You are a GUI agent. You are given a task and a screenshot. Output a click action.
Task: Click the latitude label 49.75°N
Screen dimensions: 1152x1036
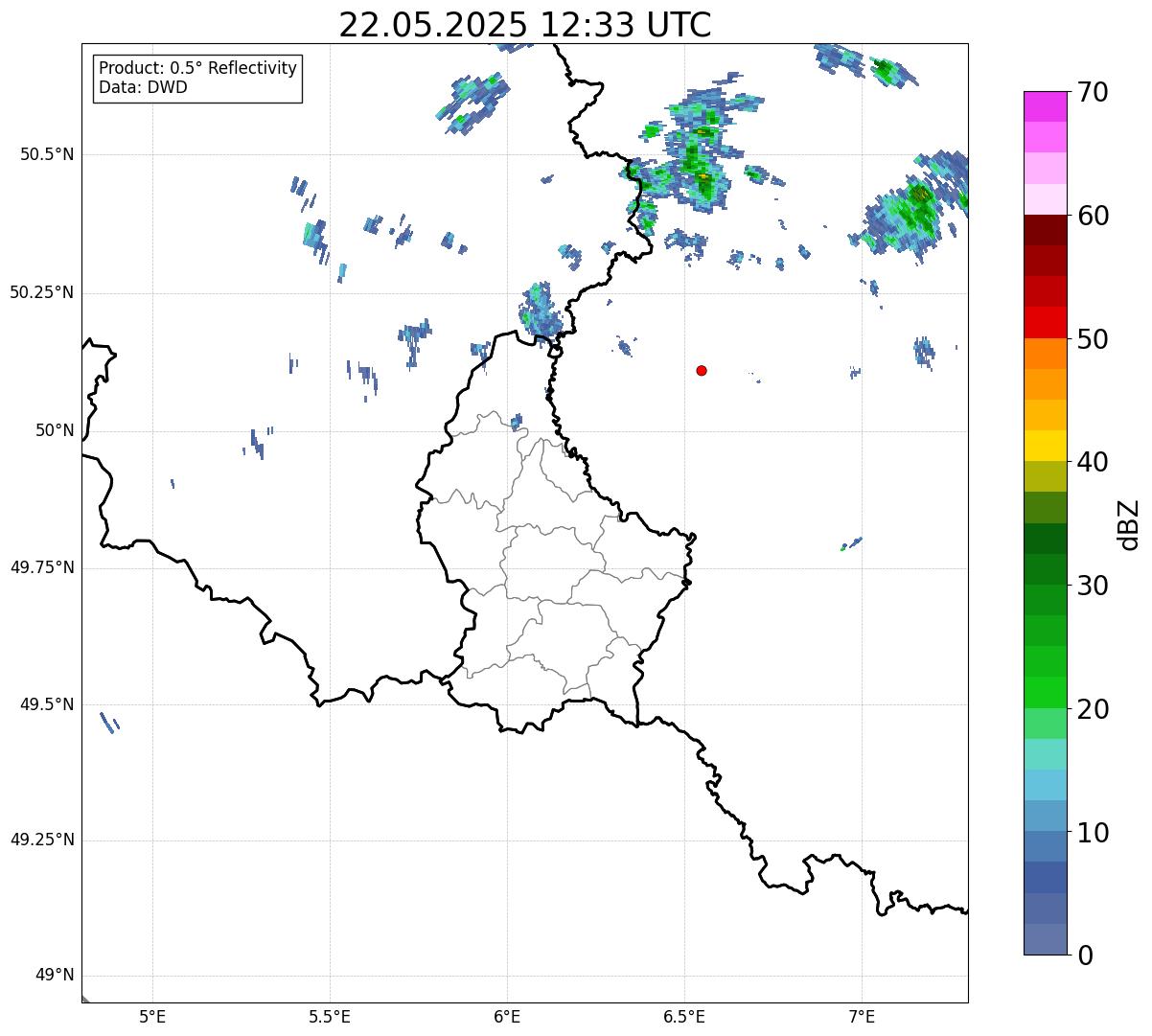[42, 567]
